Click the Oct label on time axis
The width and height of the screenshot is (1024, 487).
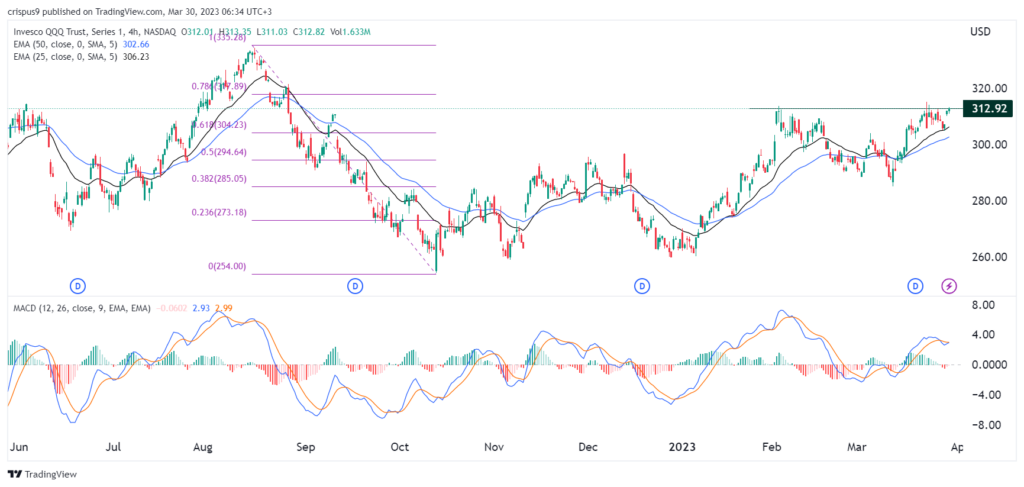[x=400, y=448]
